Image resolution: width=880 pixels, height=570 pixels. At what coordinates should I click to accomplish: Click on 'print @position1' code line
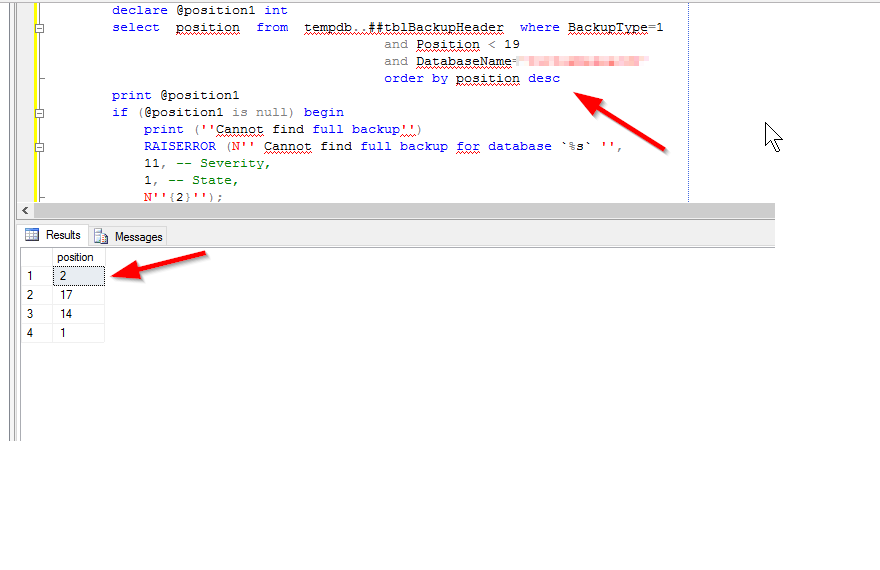[175, 96]
